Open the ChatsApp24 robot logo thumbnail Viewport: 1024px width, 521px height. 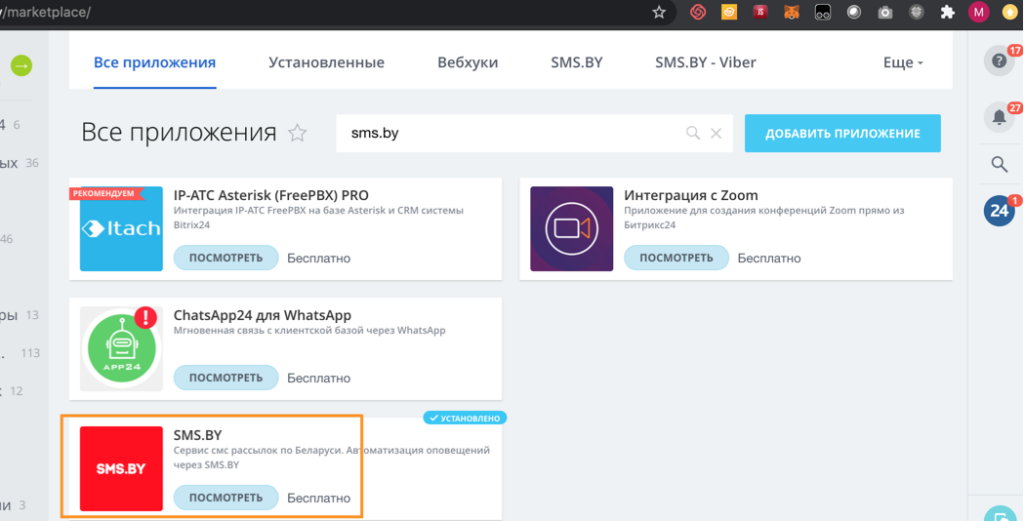(x=121, y=349)
